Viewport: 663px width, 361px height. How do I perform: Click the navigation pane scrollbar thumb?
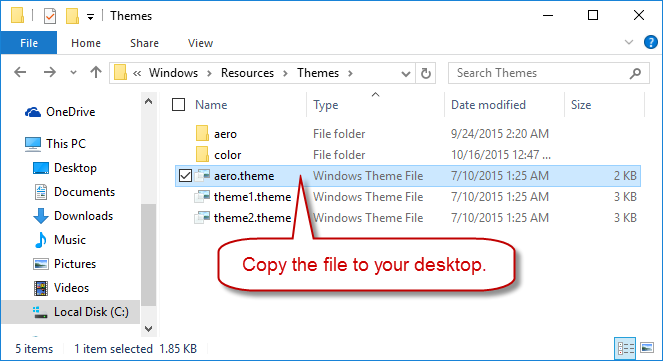(x=148, y=254)
